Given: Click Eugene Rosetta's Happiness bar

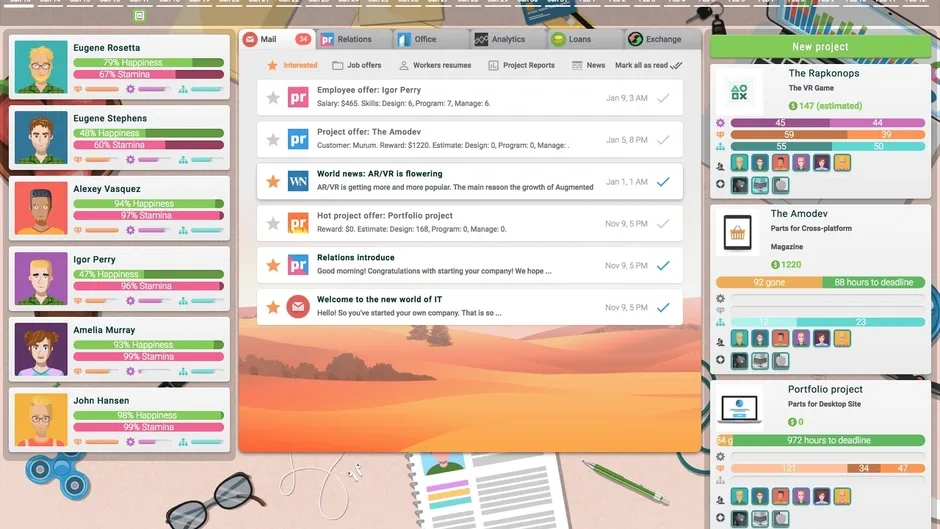Looking at the screenshot, I should click(x=149, y=62).
